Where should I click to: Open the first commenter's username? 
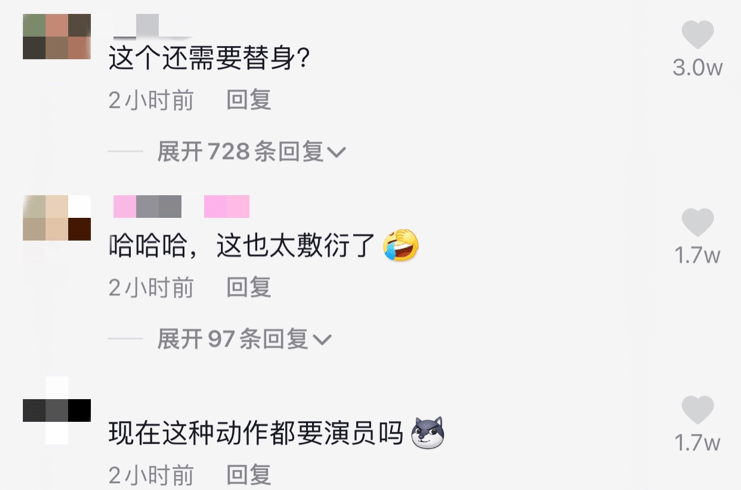[153, 26]
